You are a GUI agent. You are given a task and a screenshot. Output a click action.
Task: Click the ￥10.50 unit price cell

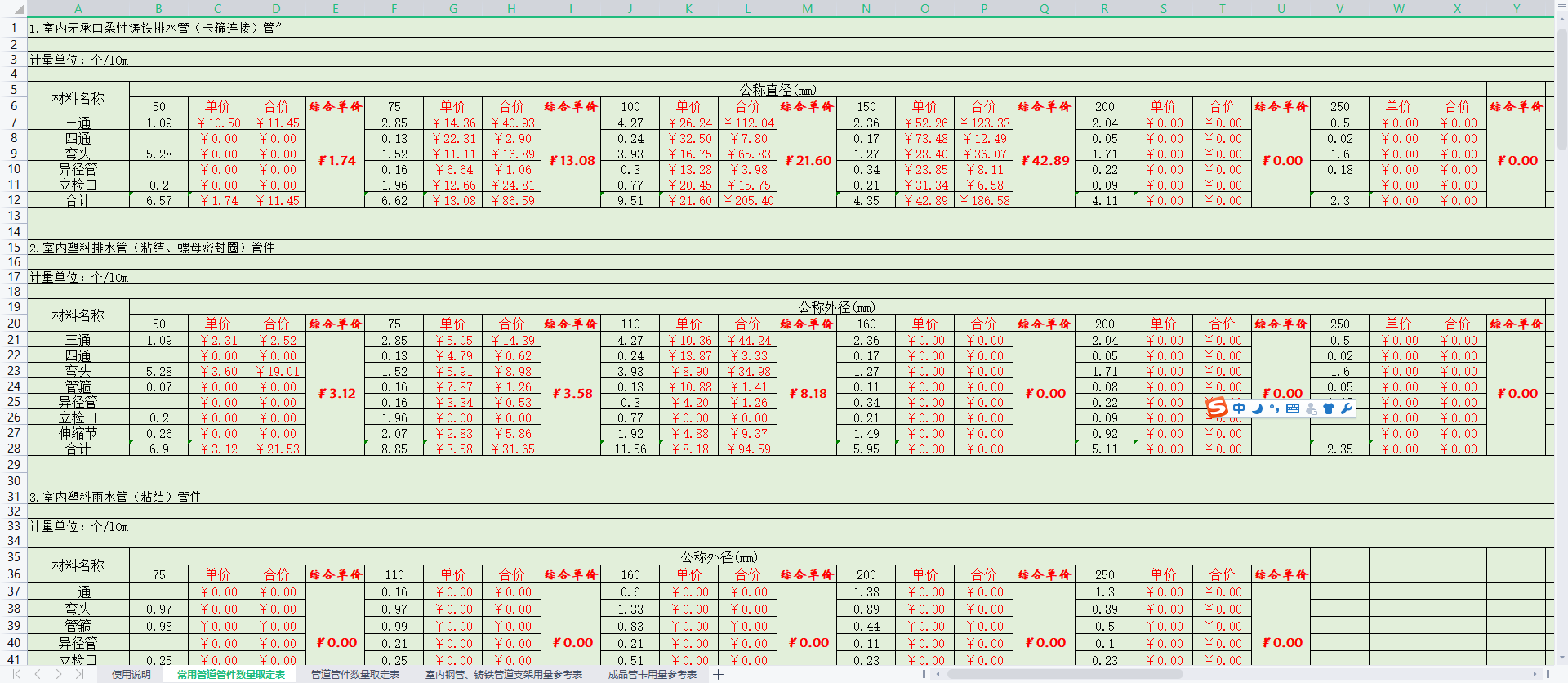pyautogui.click(x=218, y=123)
